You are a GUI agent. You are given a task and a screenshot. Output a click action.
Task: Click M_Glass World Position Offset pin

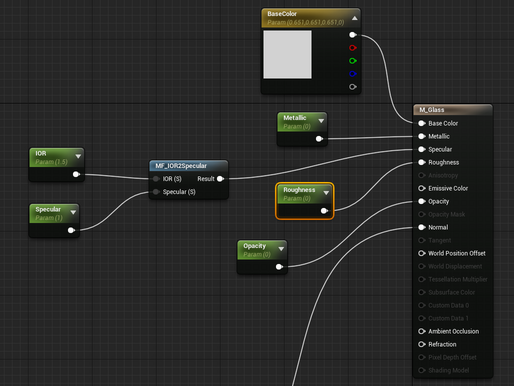click(x=422, y=253)
